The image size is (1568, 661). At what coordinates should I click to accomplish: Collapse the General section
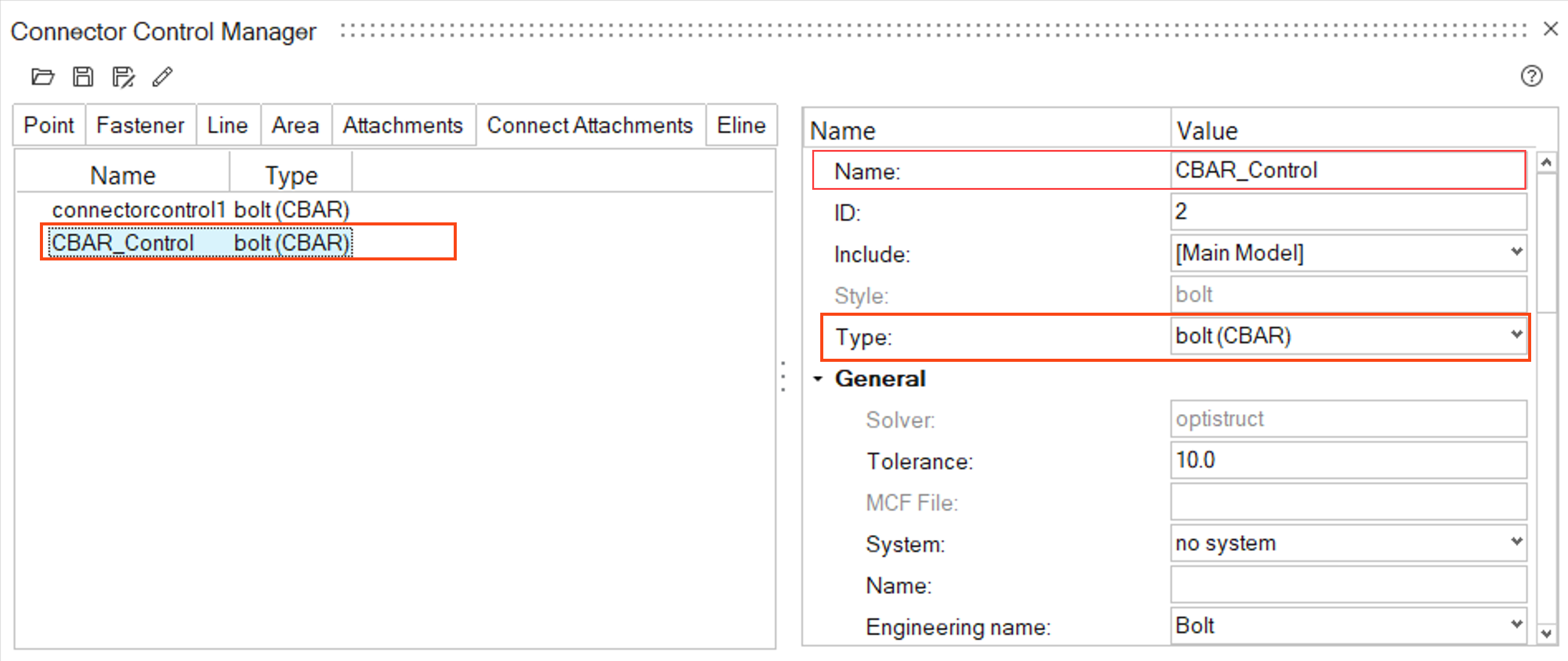(818, 379)
